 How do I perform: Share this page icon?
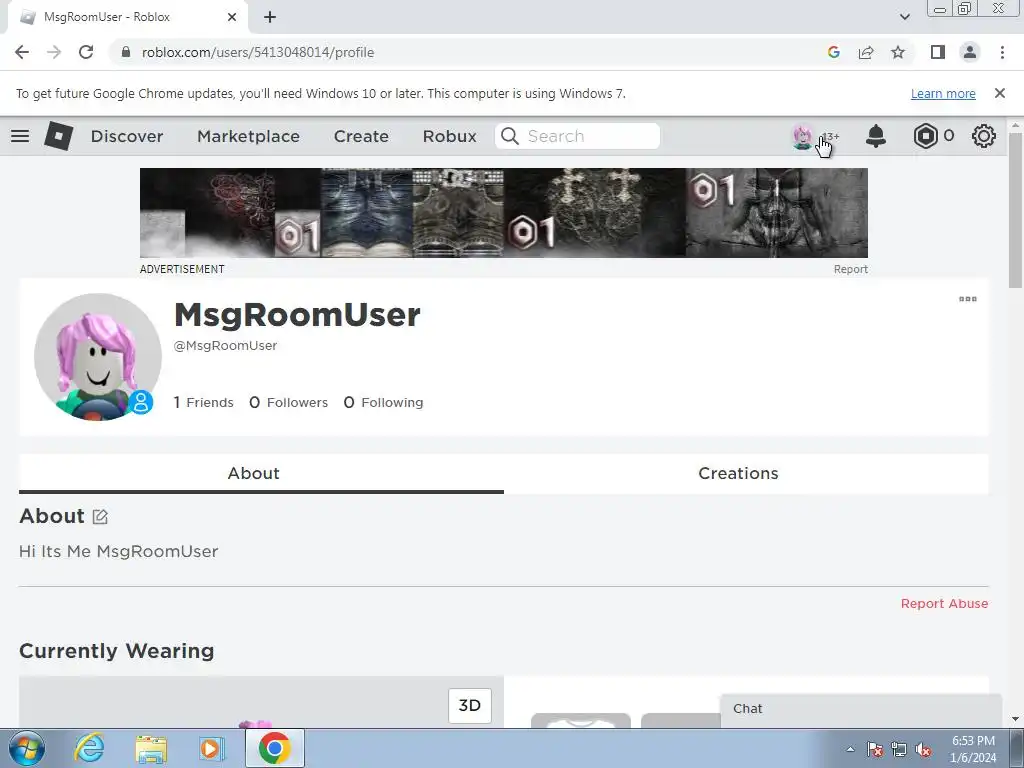(x=866, y=52)
